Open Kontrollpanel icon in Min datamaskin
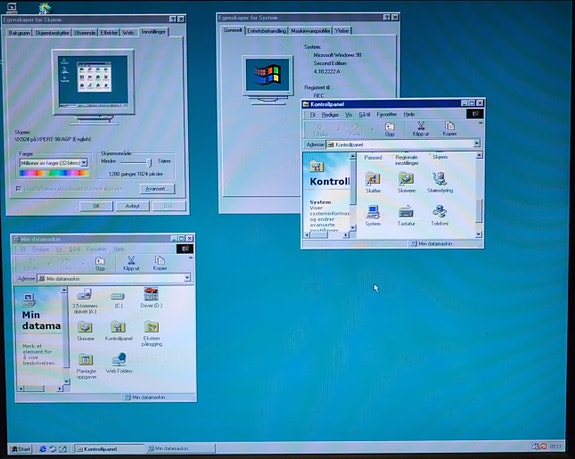This screenshot has width=575, height=459. pos(118,331)
